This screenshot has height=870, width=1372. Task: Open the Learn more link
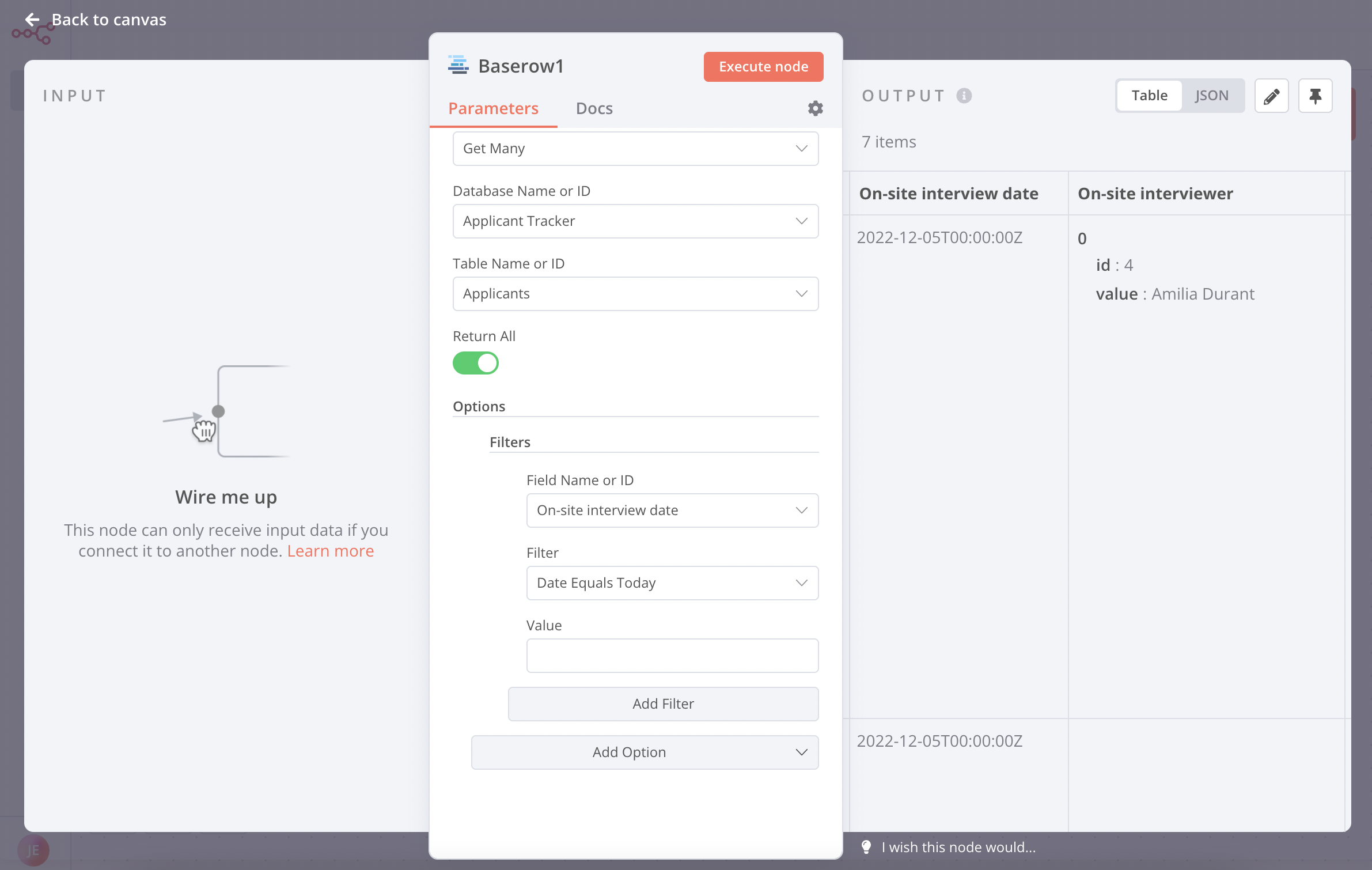coord(331,551)
